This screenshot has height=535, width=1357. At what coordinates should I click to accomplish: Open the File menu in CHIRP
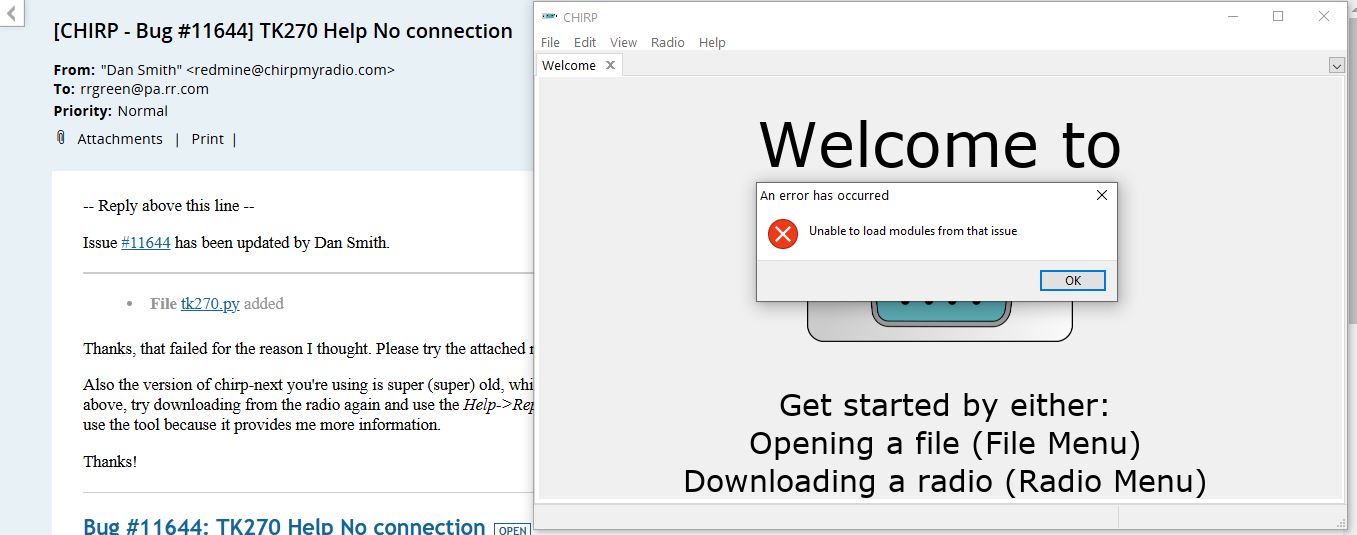(550, 42)
